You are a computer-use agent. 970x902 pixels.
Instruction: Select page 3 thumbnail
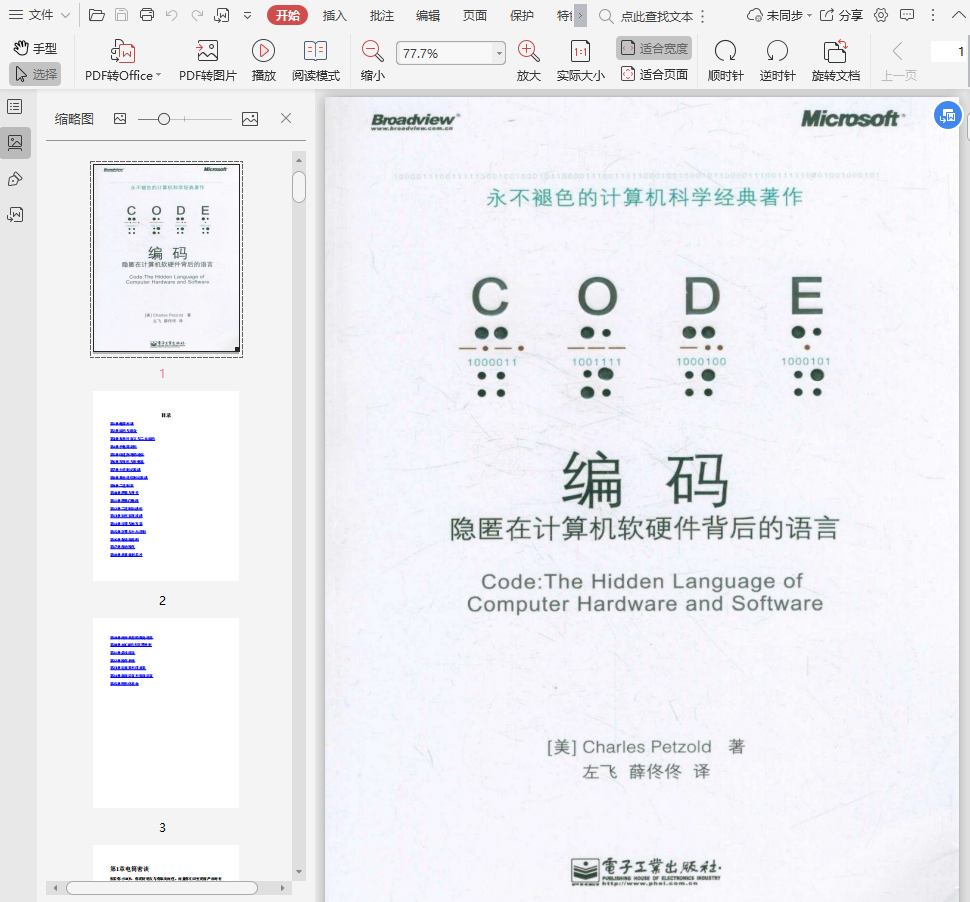pos(166,713)
